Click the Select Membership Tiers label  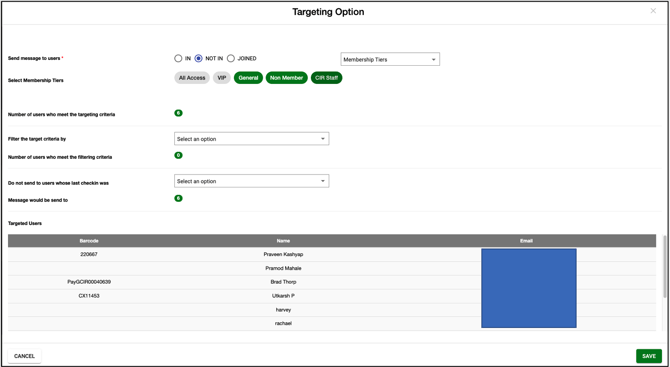click(x=35, y=80)
